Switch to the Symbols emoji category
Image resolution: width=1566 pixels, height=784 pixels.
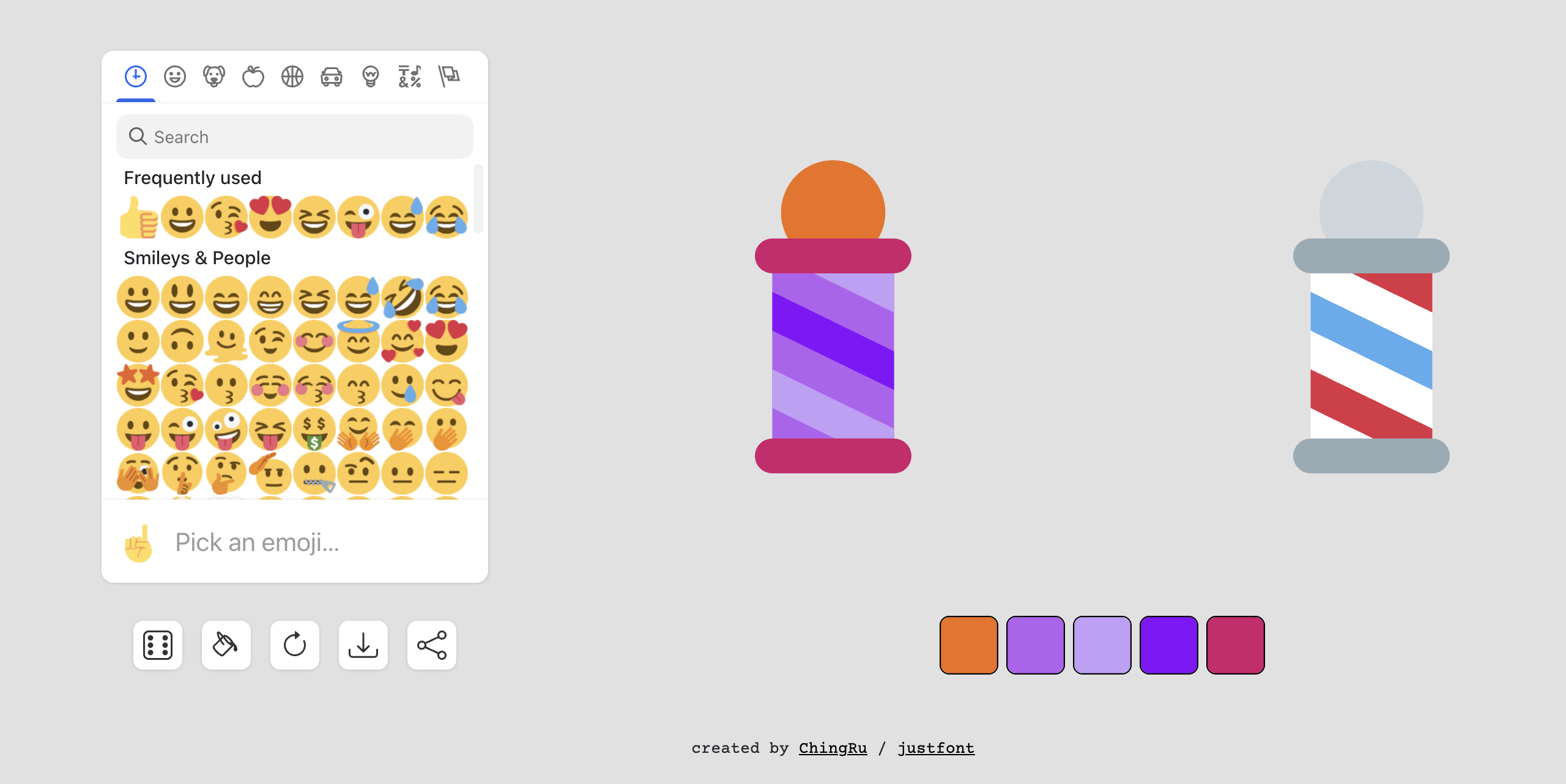[x=409, y=76]
